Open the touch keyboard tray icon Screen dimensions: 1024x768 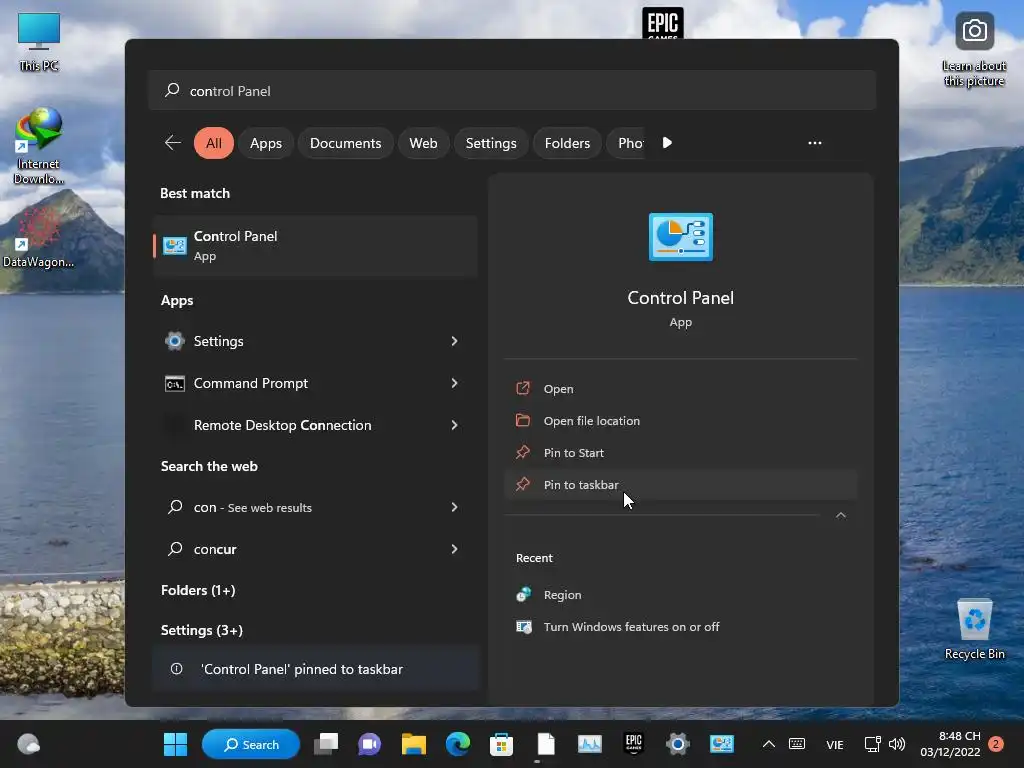click(797, 744)
